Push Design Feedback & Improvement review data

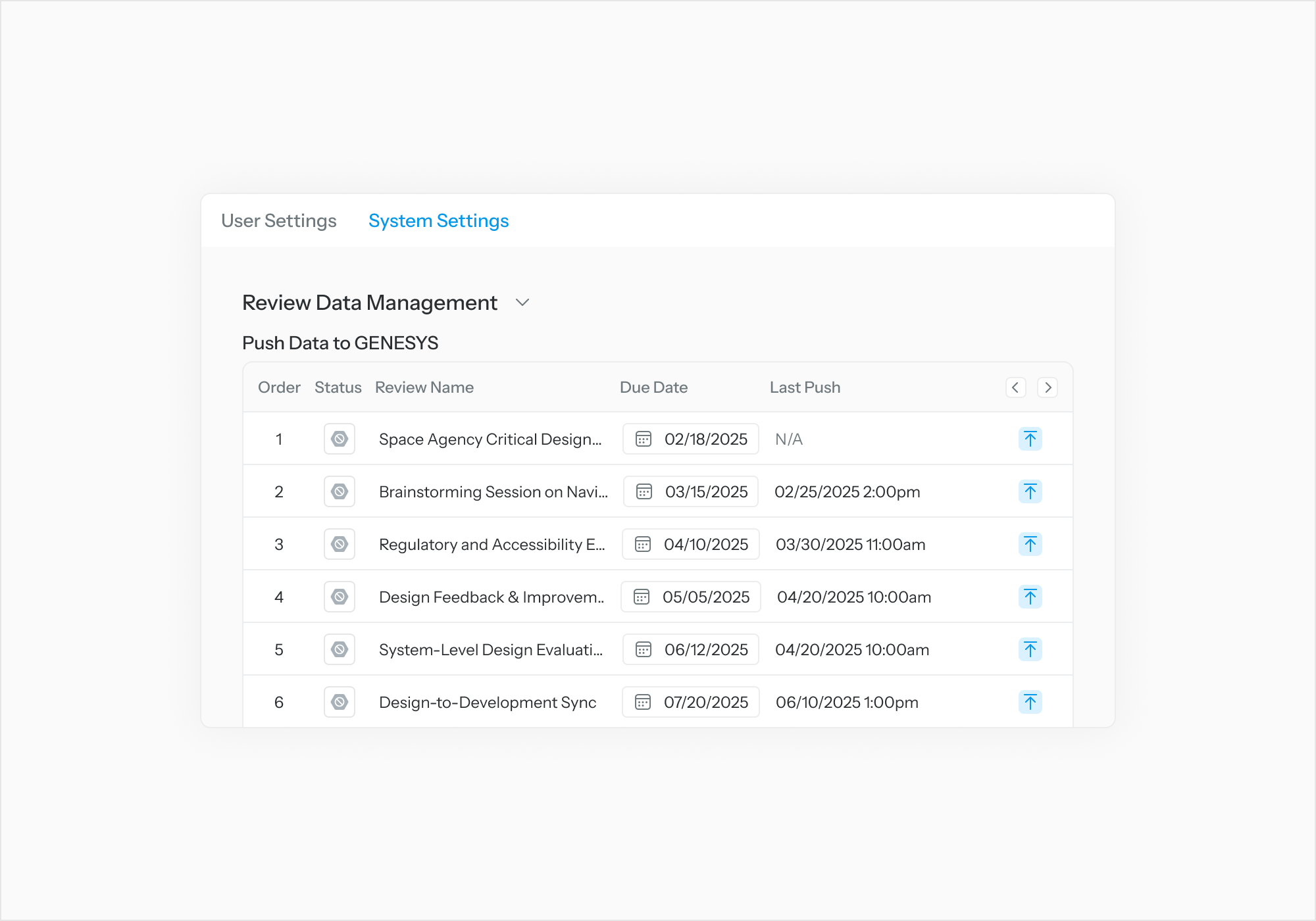click(1030, 597)
